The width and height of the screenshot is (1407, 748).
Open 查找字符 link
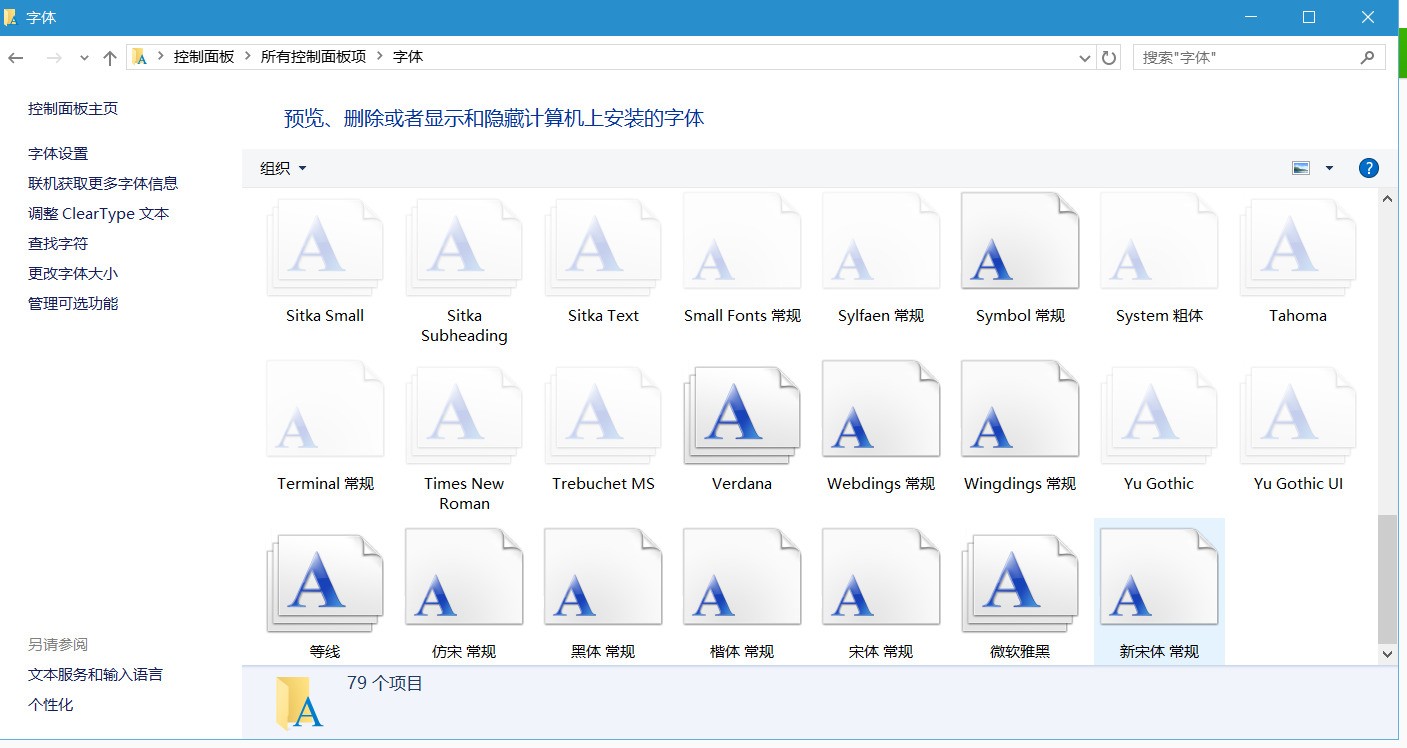point(58,243)
